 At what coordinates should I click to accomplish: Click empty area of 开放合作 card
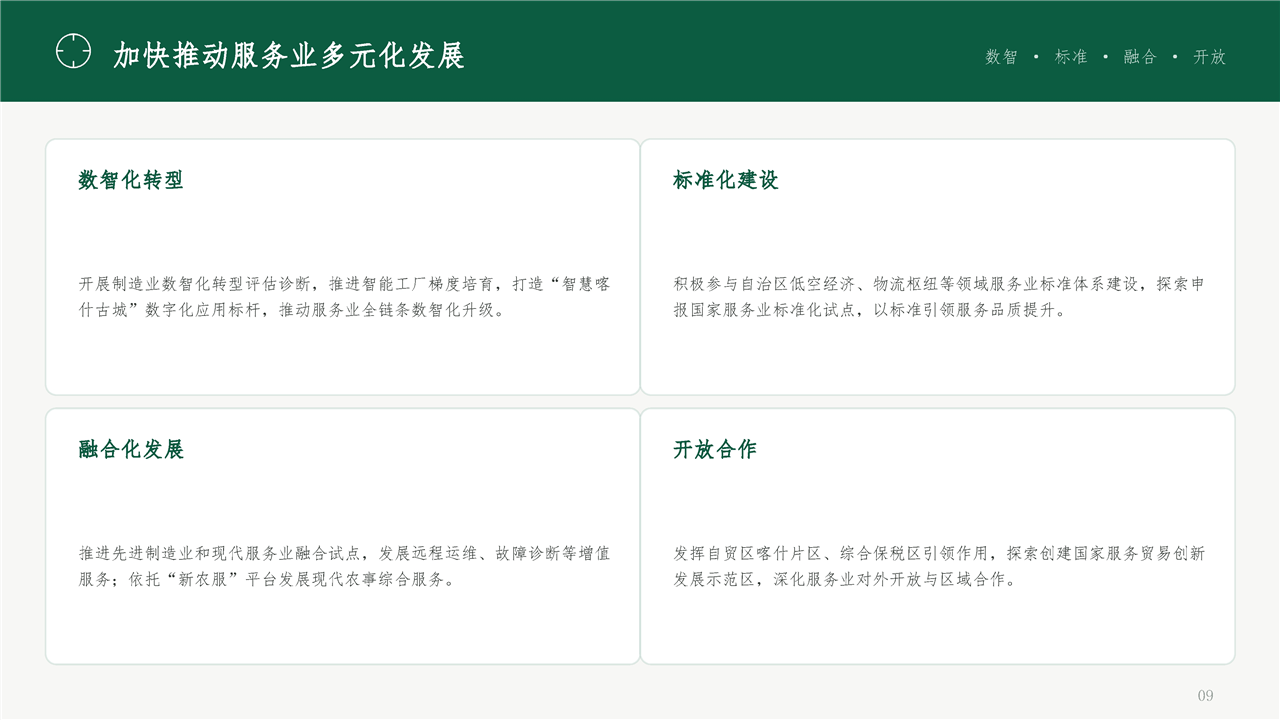coord(937,625)
